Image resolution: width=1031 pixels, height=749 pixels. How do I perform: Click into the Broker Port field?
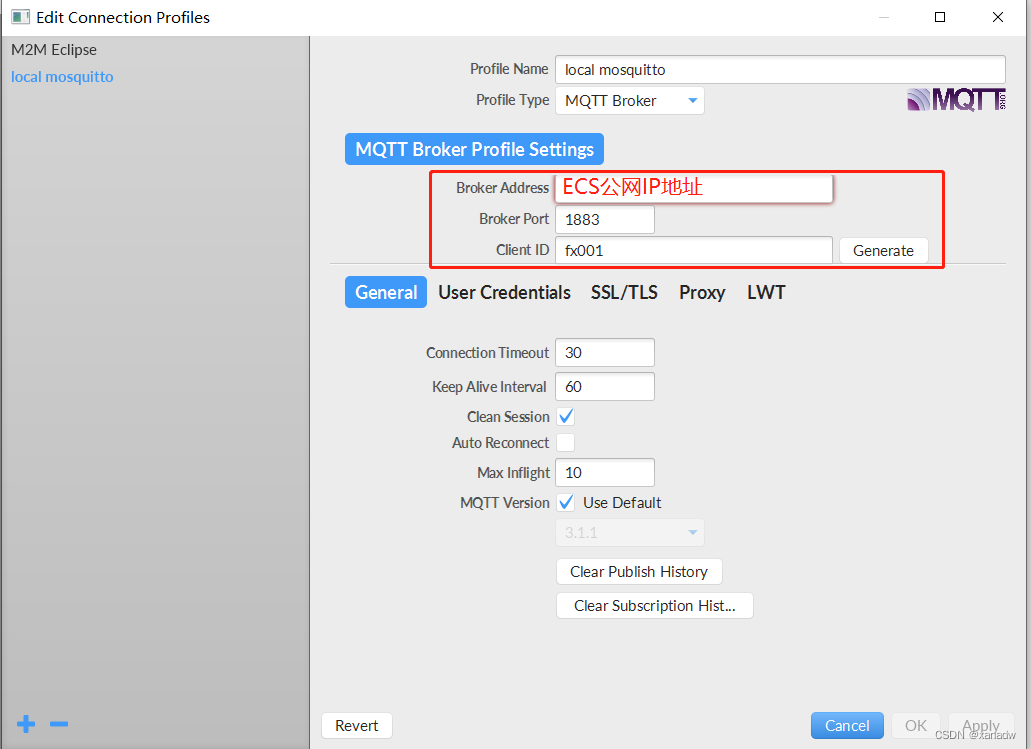tap(605, 220)
